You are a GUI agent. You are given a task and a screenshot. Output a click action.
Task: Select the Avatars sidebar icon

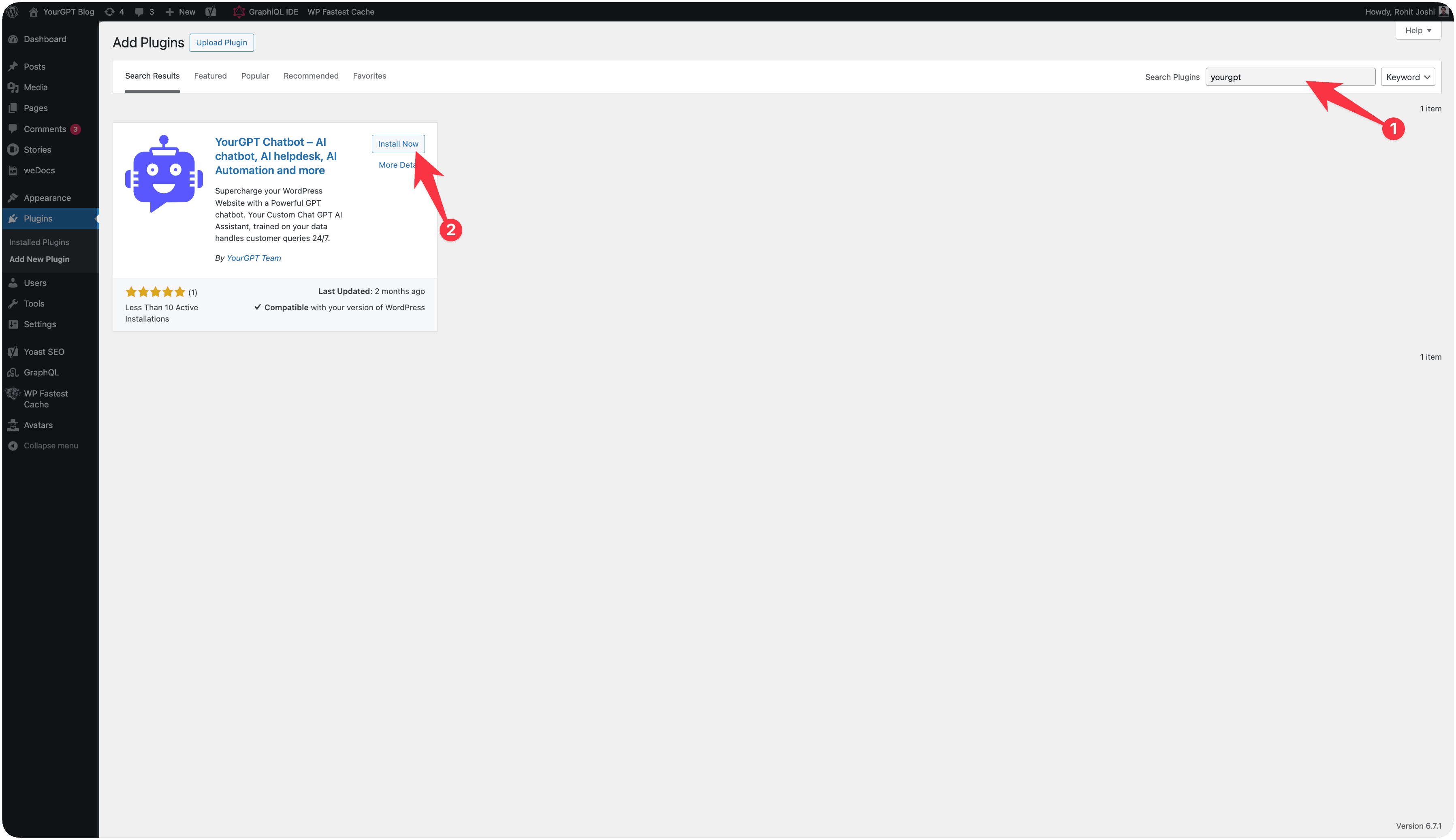tap(13, 425)
